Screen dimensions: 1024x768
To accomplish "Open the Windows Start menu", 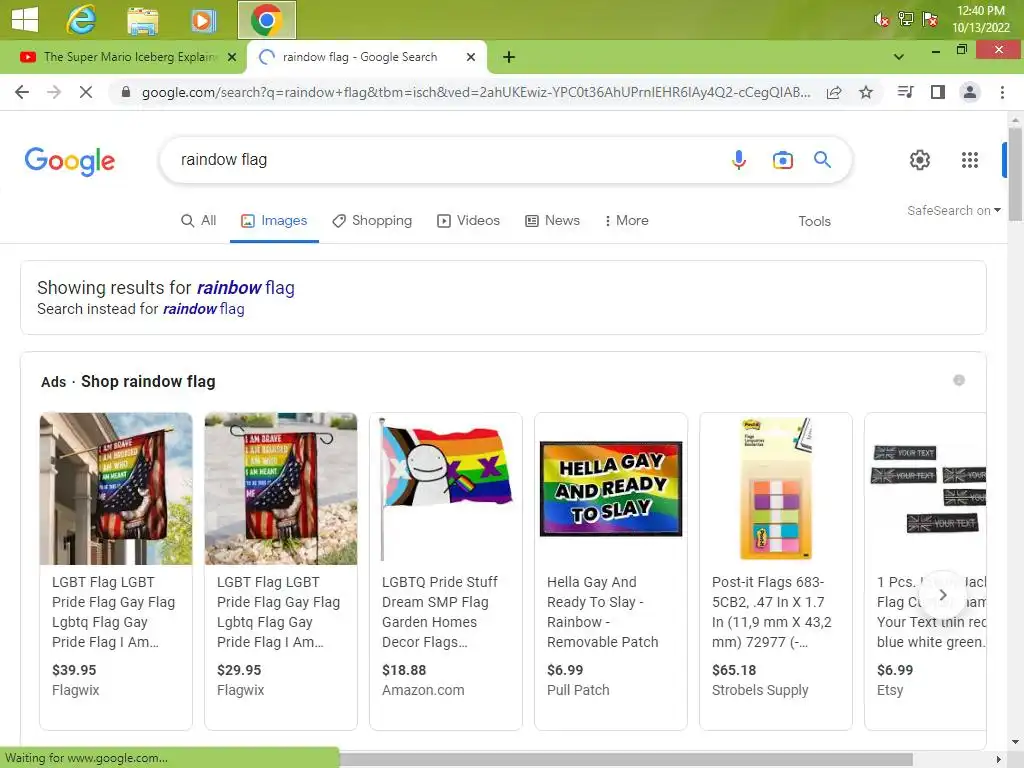I will [x=25, y=20].
